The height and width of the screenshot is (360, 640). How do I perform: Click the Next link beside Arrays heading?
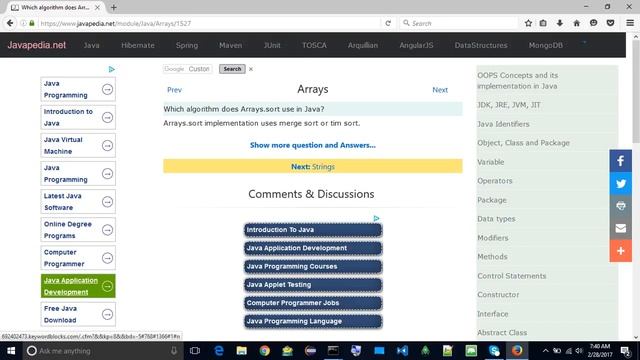tap(440, 90)
